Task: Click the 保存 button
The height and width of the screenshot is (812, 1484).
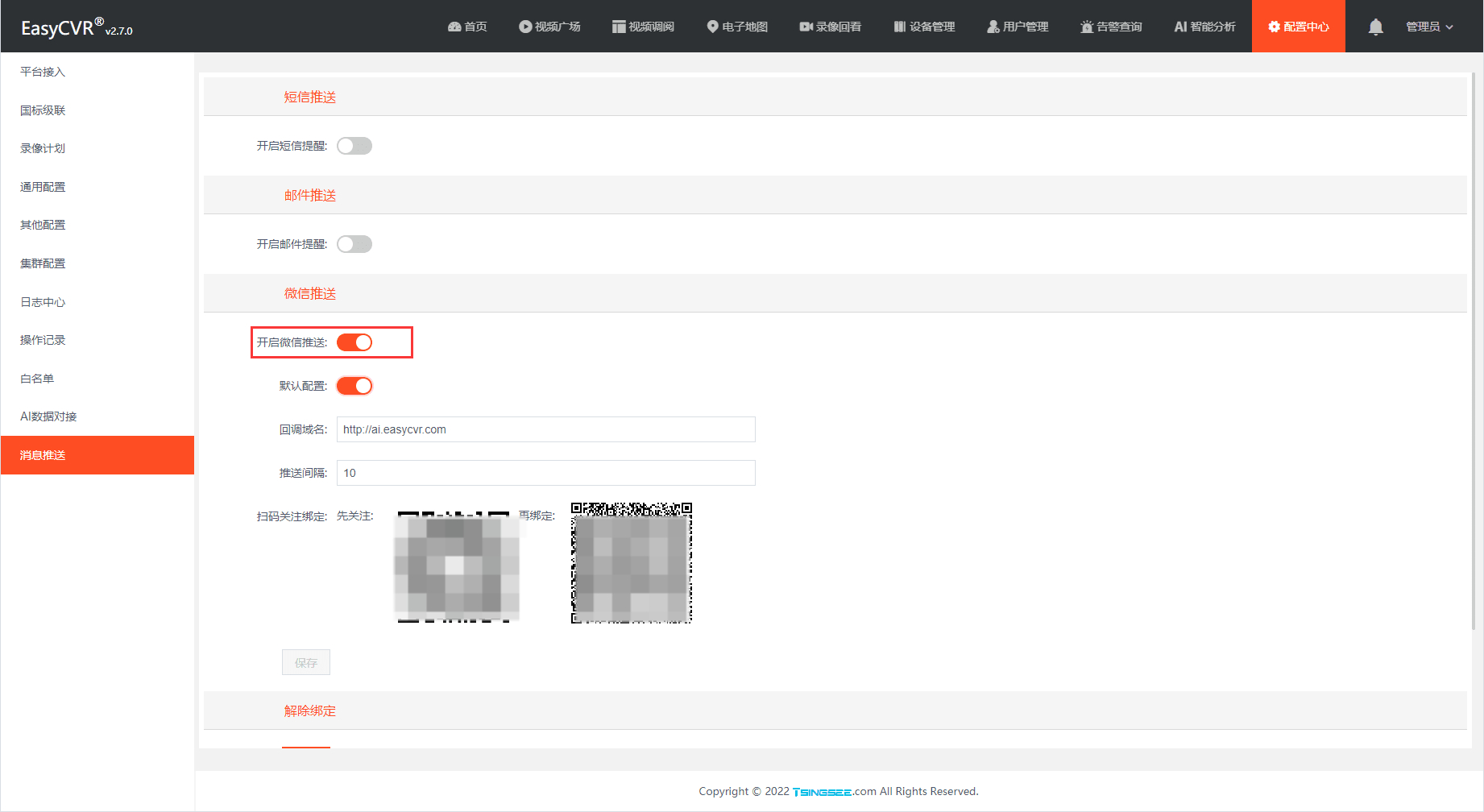Action: 306,662
